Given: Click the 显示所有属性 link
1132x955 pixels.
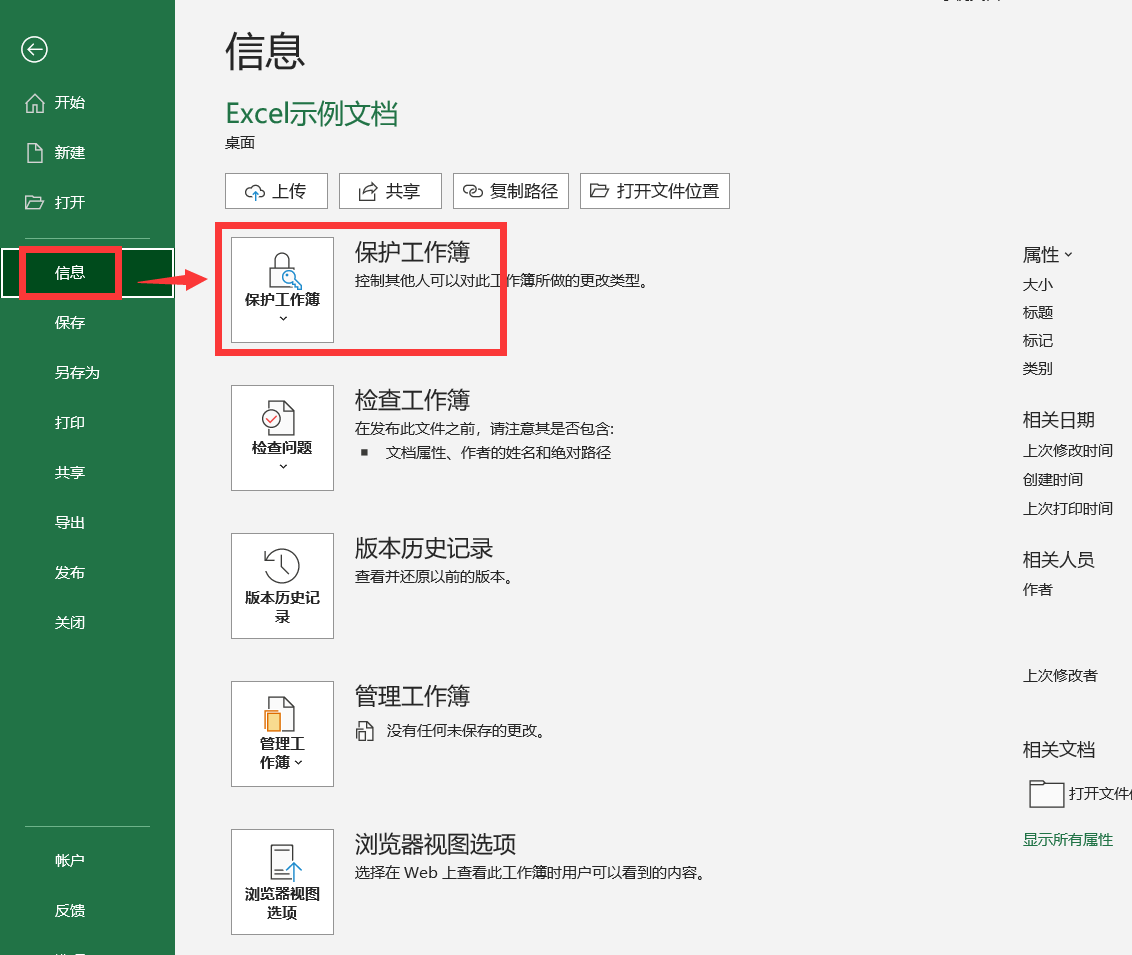Looking at the screenshot, I should tap(1068, 840).
